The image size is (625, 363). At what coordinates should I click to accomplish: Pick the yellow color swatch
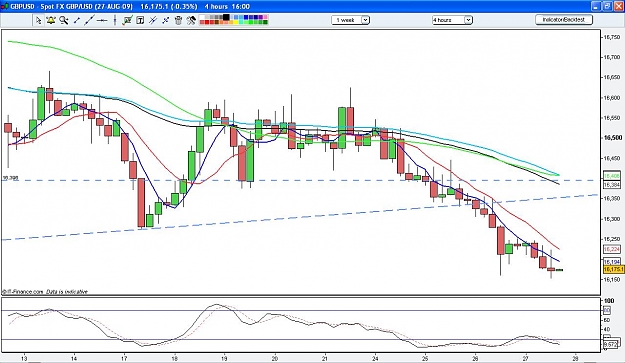236,22
